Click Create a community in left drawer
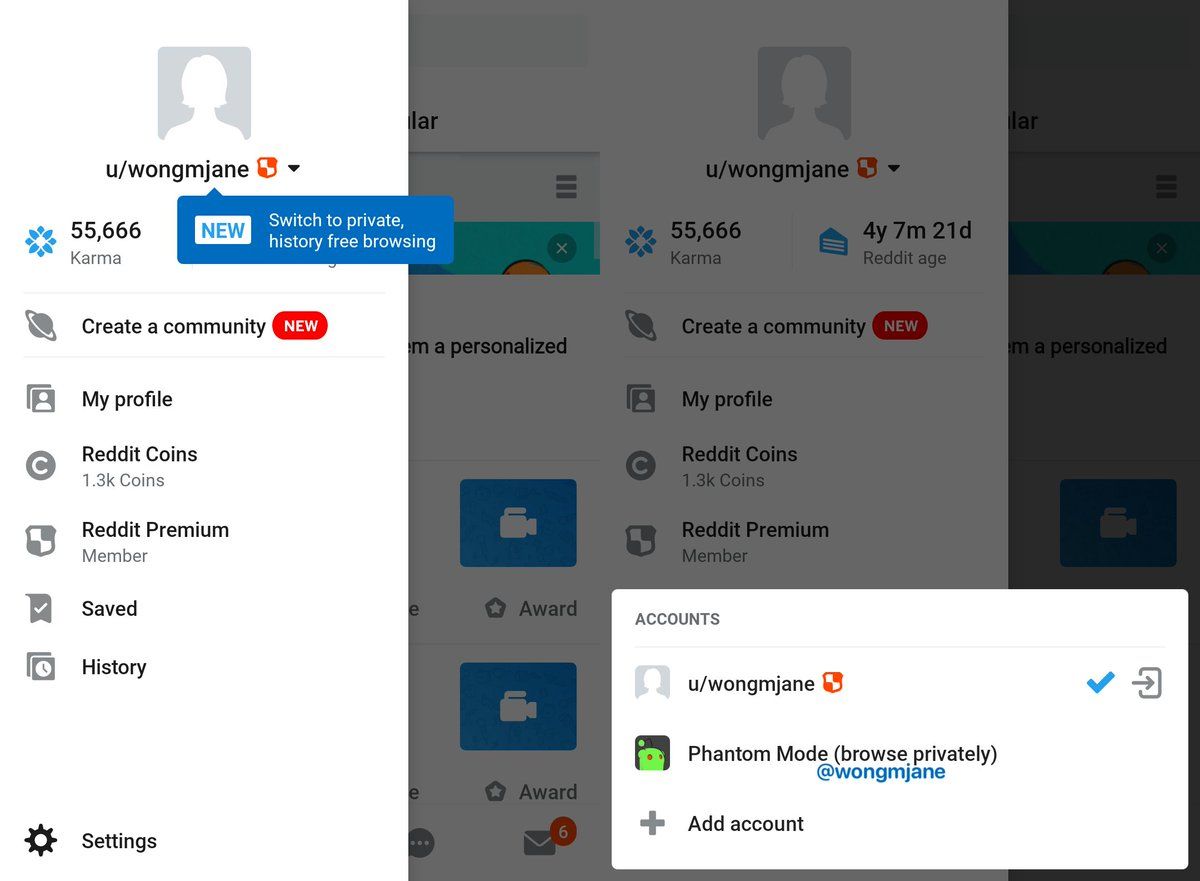 click(x=173, y=326)
